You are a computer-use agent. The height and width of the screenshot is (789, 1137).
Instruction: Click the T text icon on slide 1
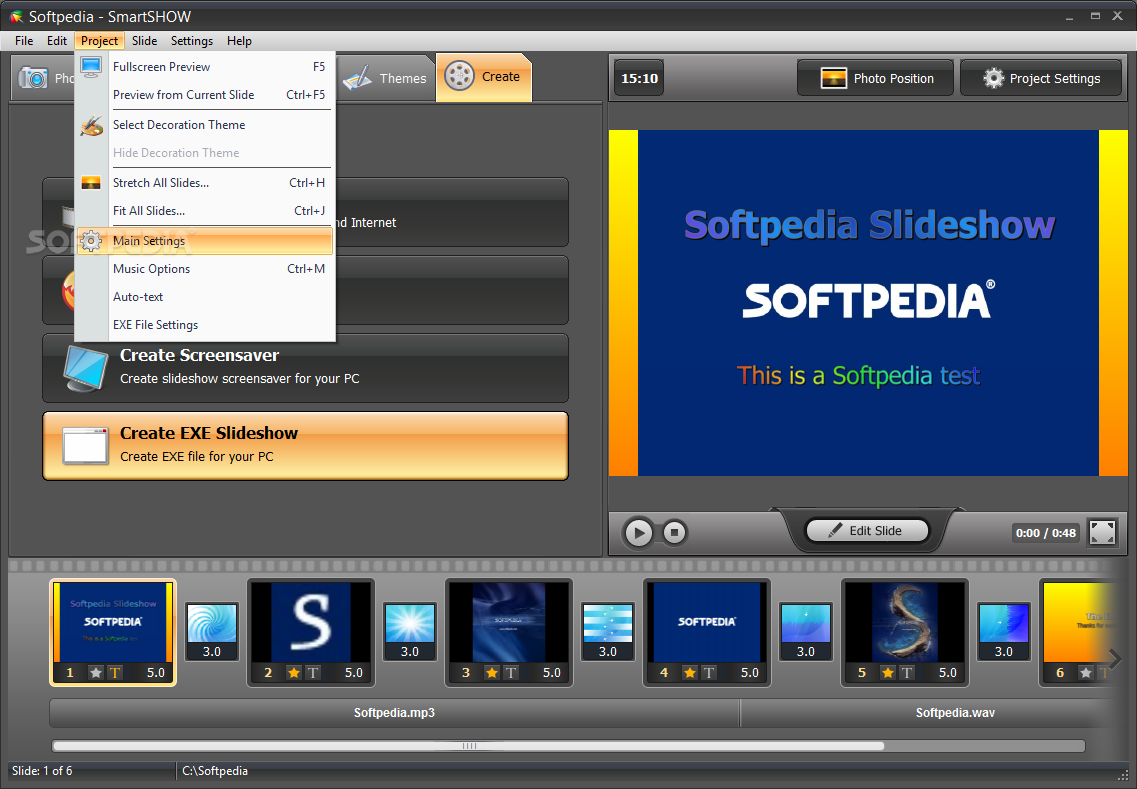[115, 672]
